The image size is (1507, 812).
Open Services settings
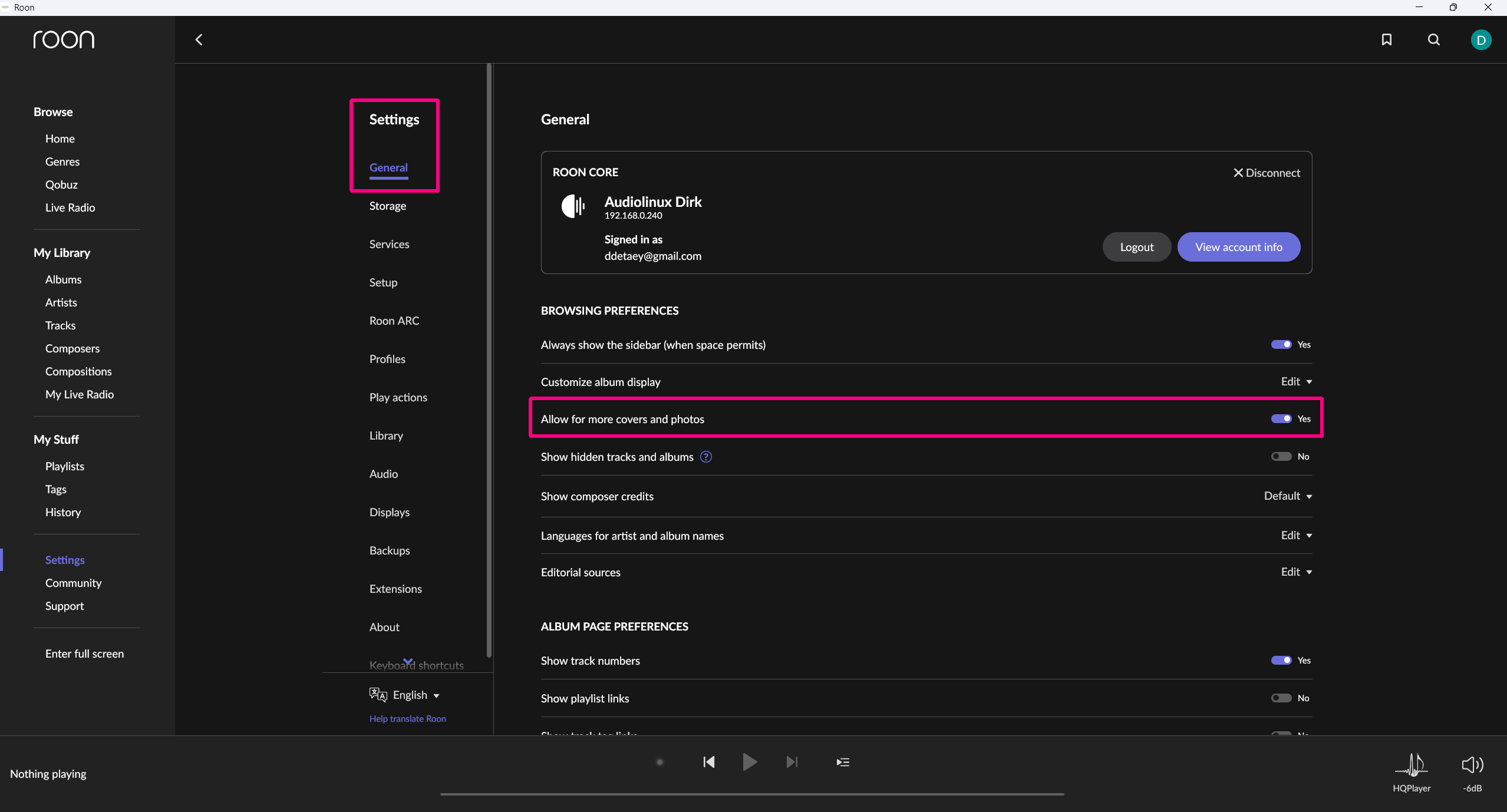(x=389, y=245)
